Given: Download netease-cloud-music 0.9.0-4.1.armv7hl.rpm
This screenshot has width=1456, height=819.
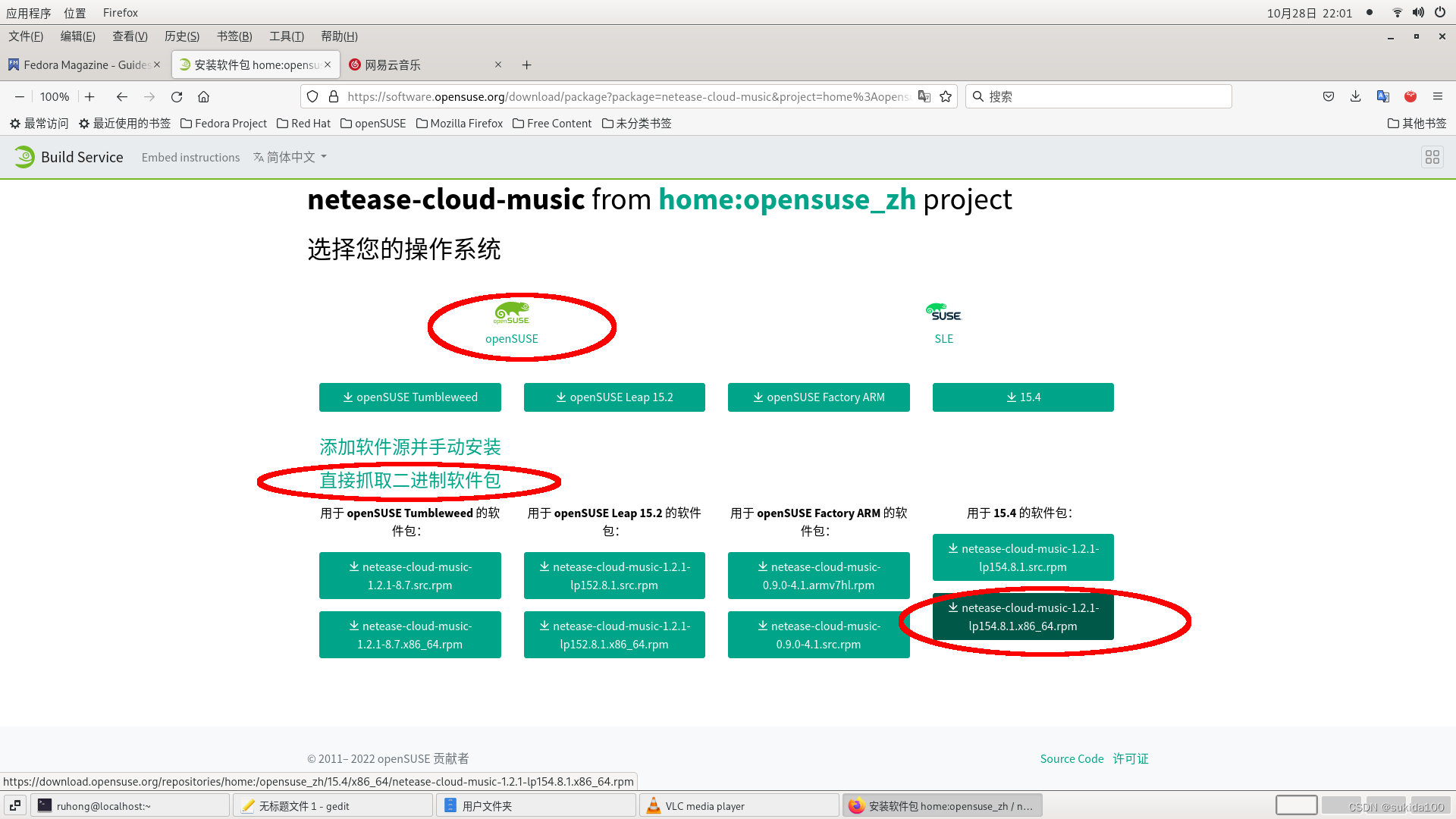Looking at the screenshot, I should (818, 576).
